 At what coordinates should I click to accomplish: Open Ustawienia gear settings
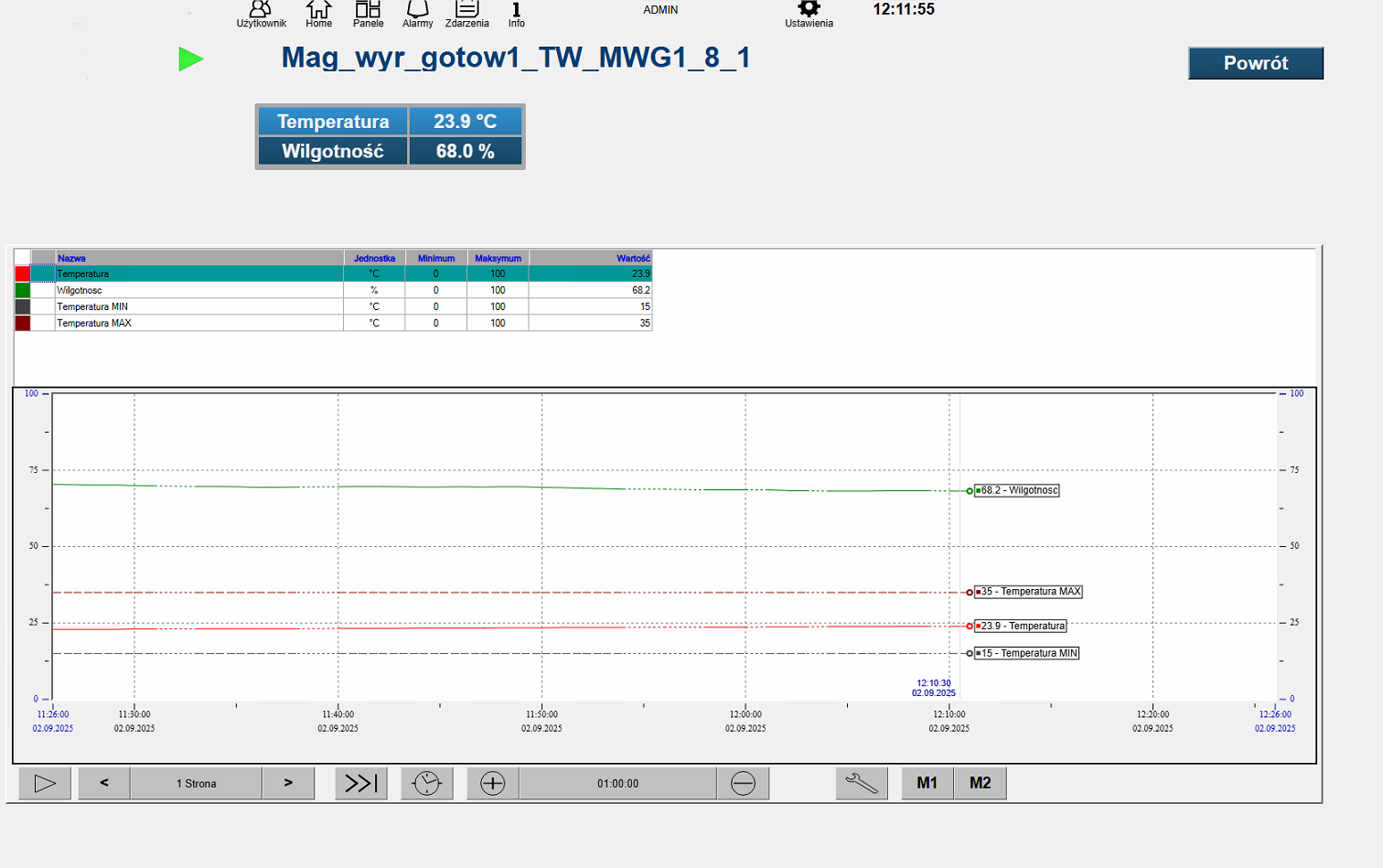pyautogui.click(x=809, y=14)
